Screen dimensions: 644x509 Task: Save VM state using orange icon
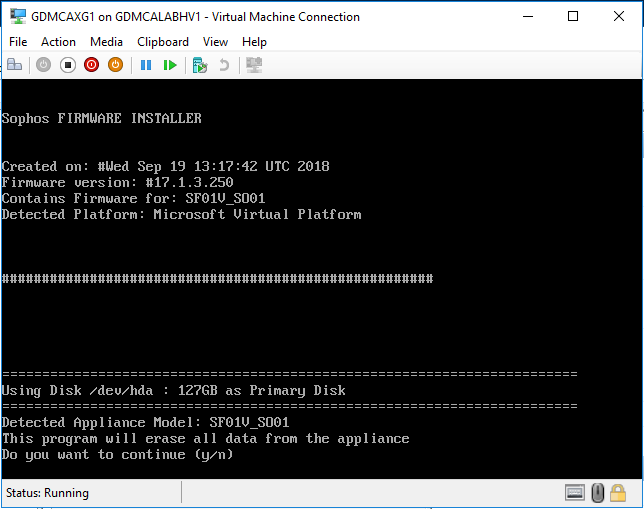click(115, 65)
